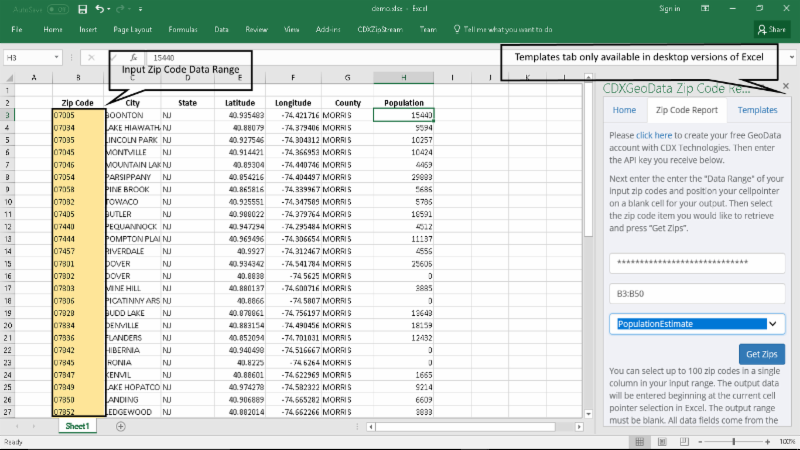Click the 100% zoom level

(787, 442)
